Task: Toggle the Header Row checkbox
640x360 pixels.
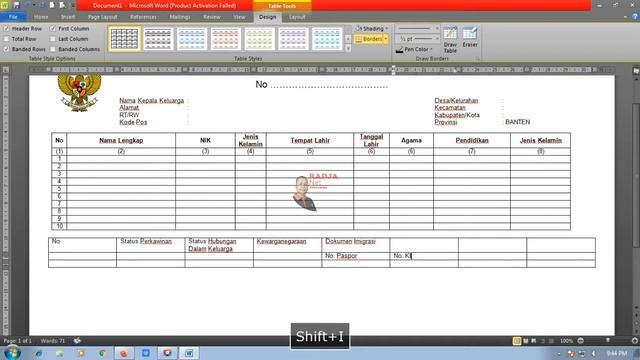Action: 7,29
